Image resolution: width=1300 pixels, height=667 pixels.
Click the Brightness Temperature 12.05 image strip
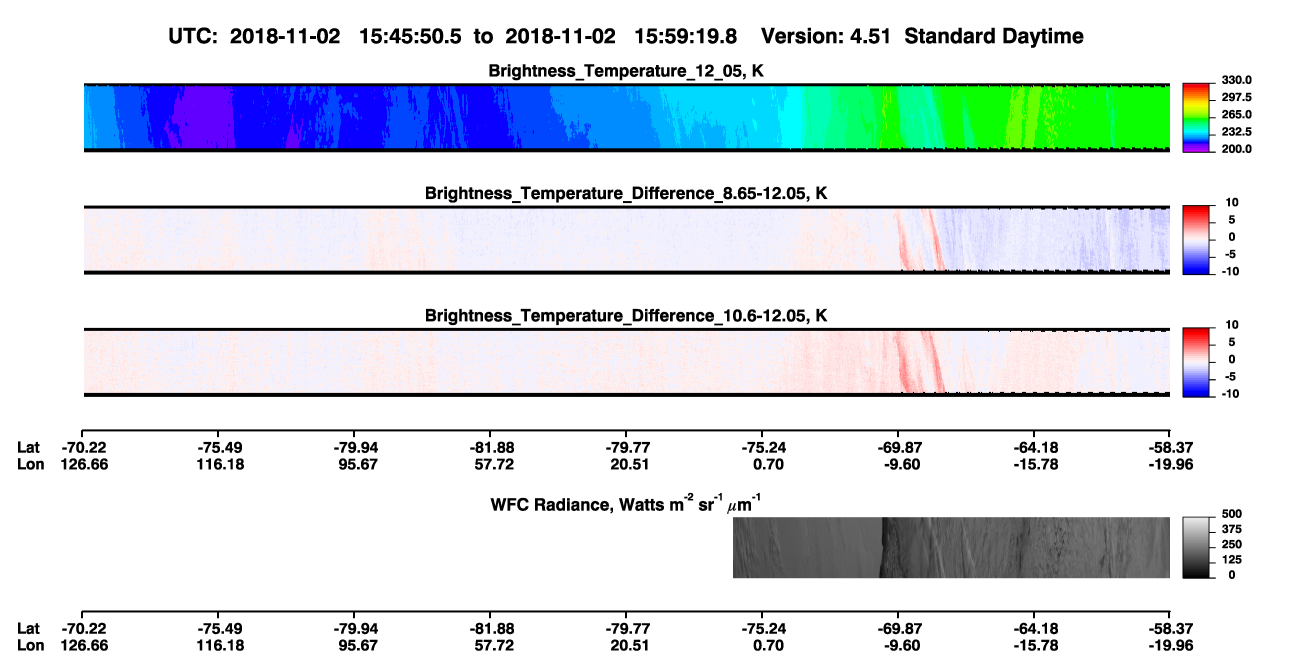(x=626, y=117)
